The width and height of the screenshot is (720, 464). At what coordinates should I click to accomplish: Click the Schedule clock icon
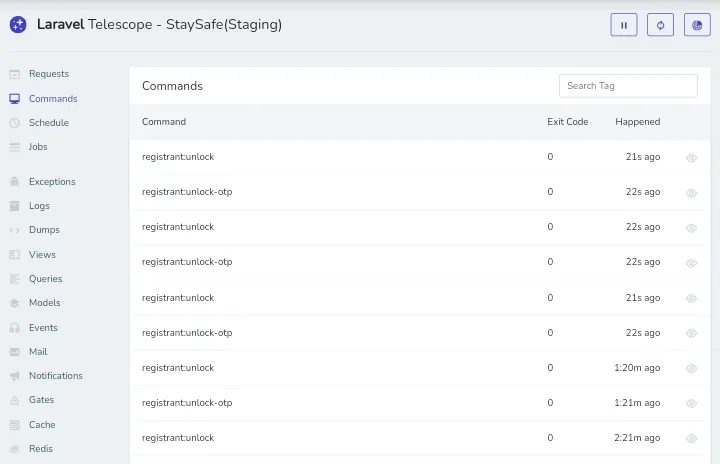tap(15, 123)
